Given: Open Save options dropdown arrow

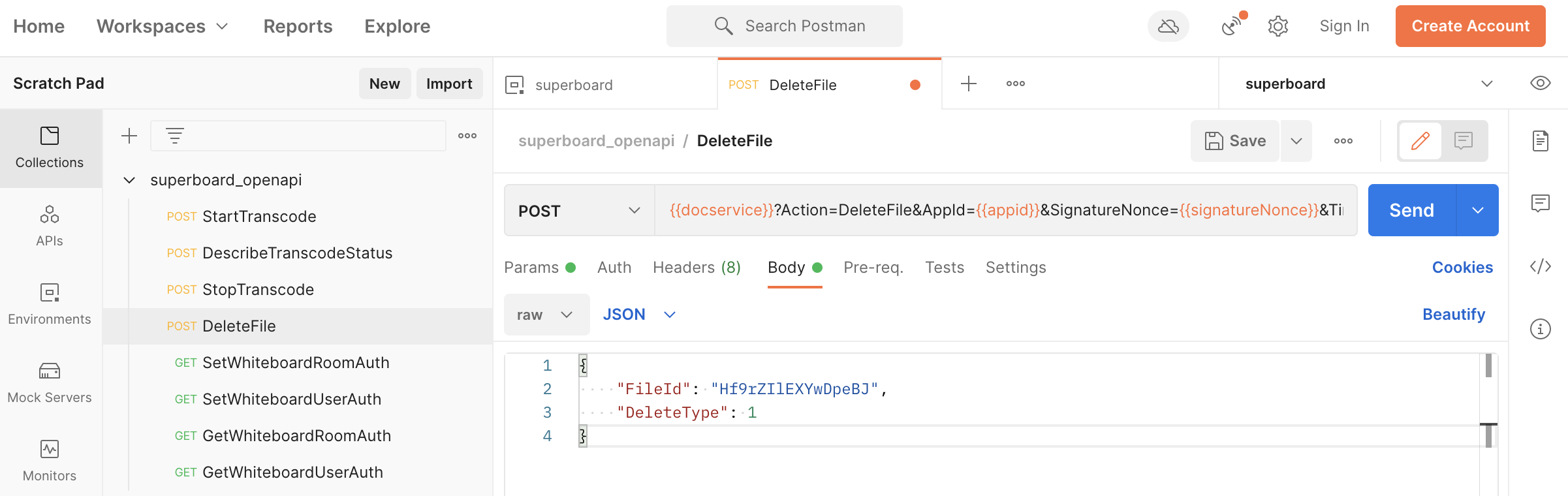Looking at the screenshot, I should (x=1296, y=141).
